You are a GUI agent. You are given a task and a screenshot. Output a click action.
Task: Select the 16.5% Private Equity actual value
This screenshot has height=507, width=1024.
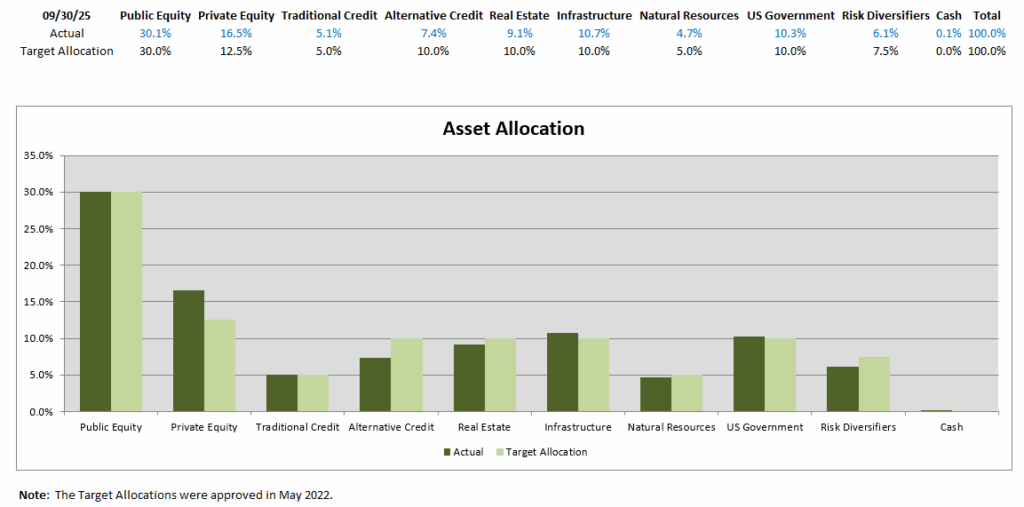click(237, 33)
